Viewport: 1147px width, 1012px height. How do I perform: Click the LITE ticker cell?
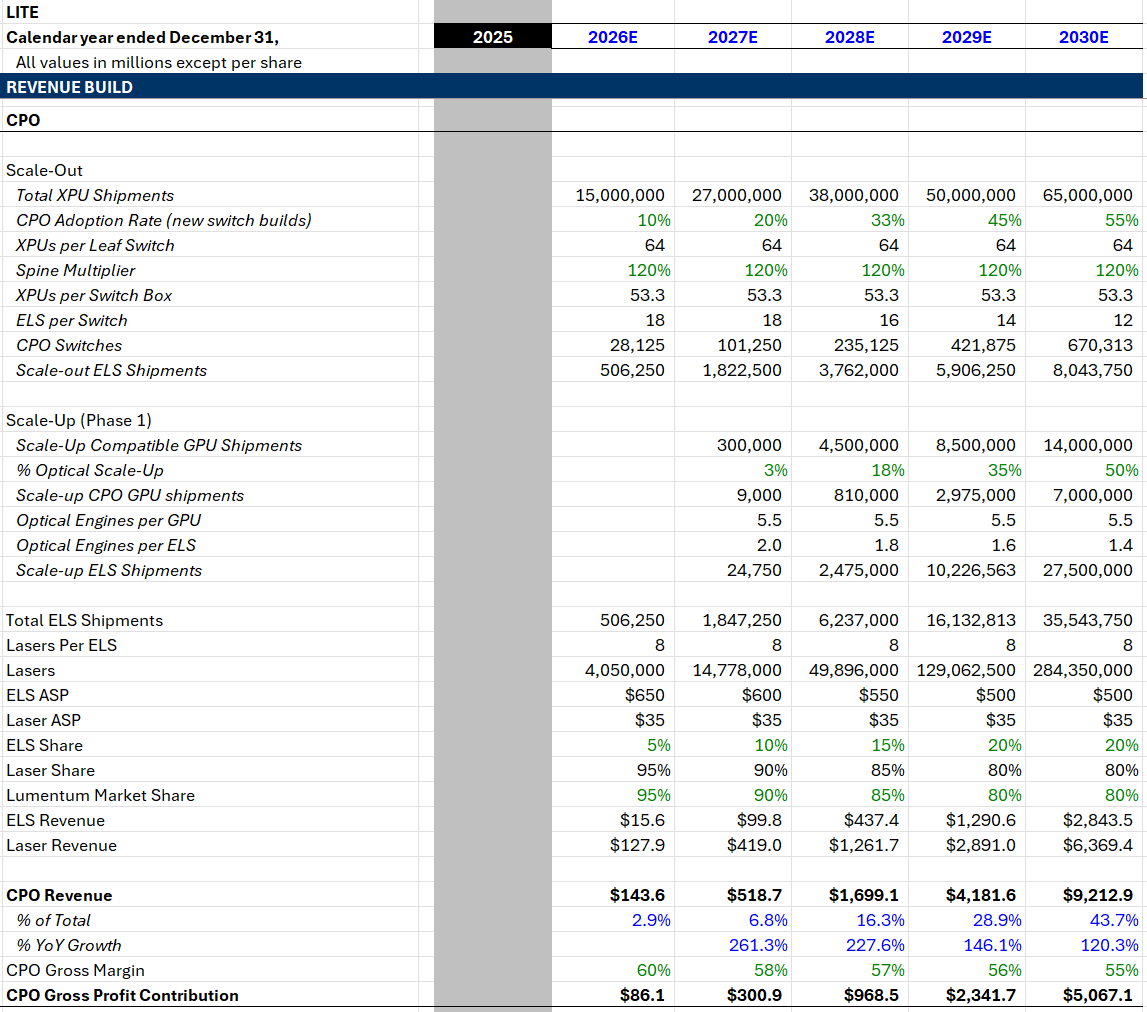pyautogui.click(x=23, y=12)
